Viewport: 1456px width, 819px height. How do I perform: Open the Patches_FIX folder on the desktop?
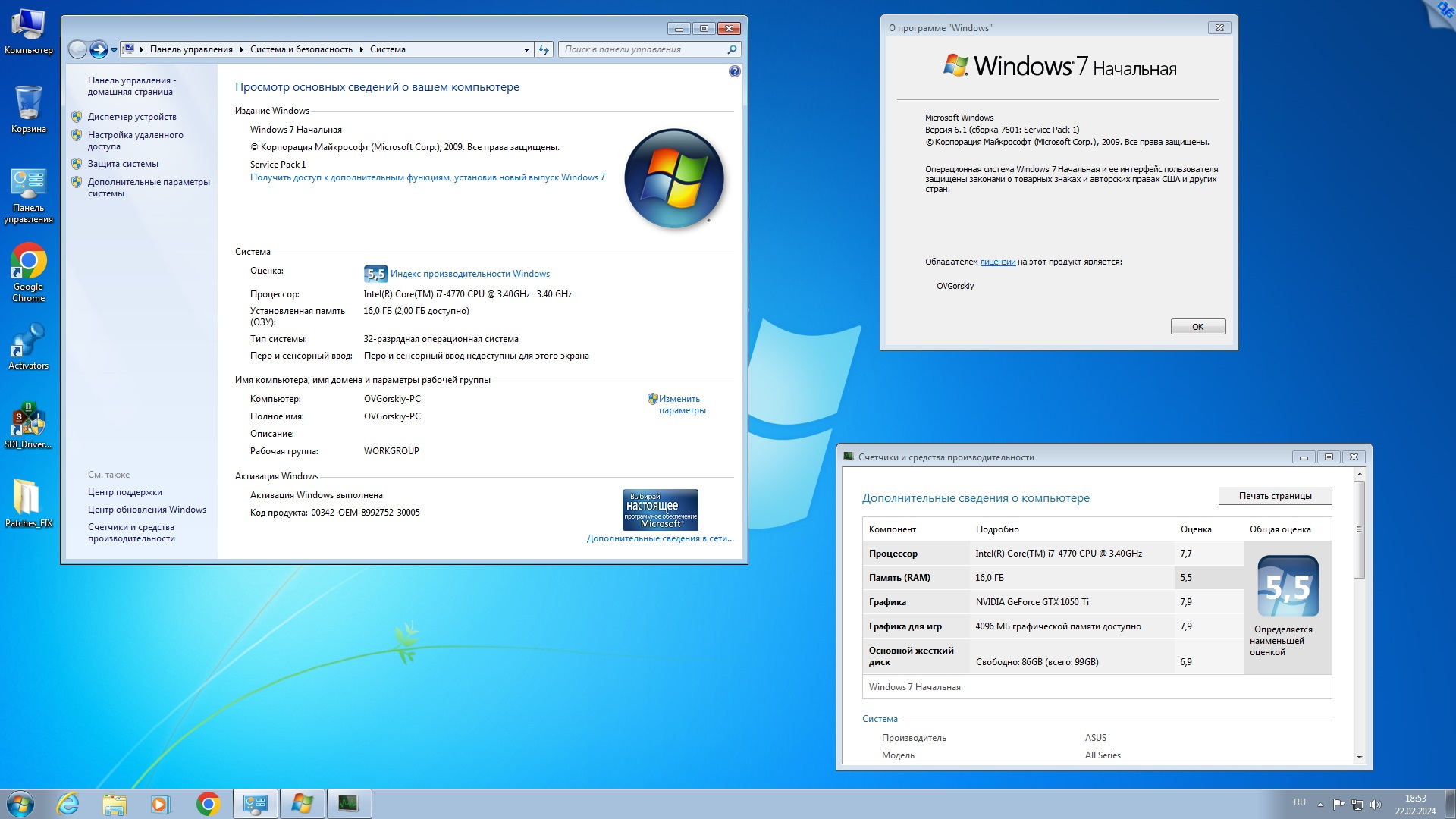[29, 504]
